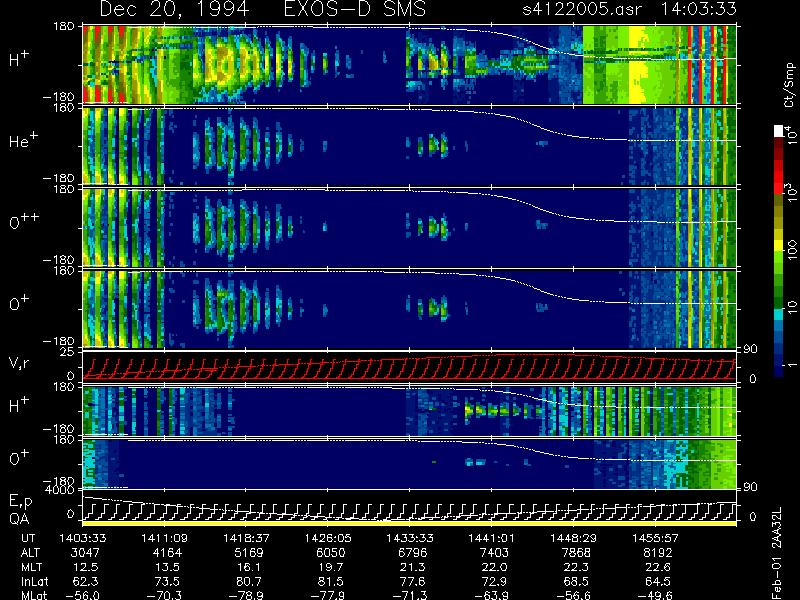Select the UT value "1418:37"
This screenshot has height=600, width=800.
[x=247, y=538]
